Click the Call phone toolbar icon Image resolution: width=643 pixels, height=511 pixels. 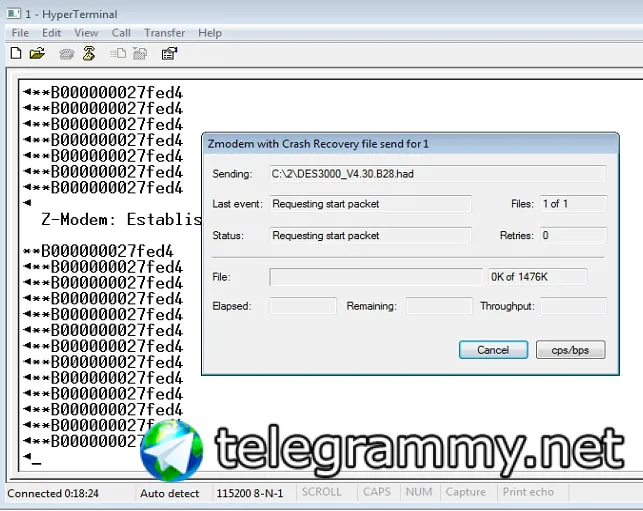(x=66, y=54)
